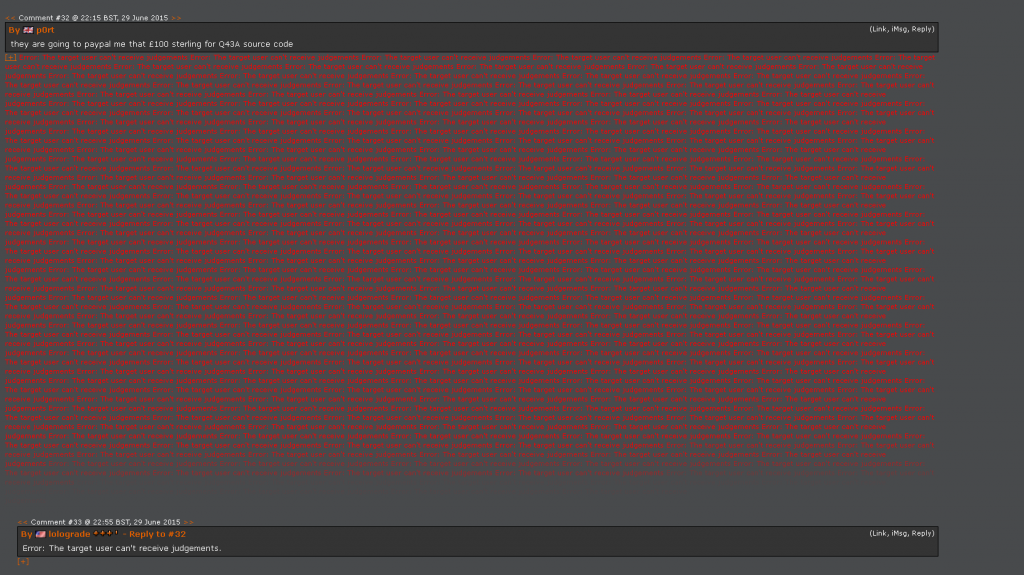Click the << arrows before Comment #33
The image size is (1024, 575).
point(23,522)
